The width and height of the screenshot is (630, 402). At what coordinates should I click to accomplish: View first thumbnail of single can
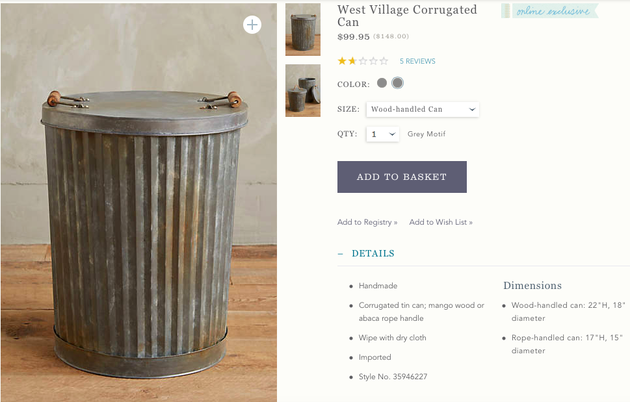[303, 29]
